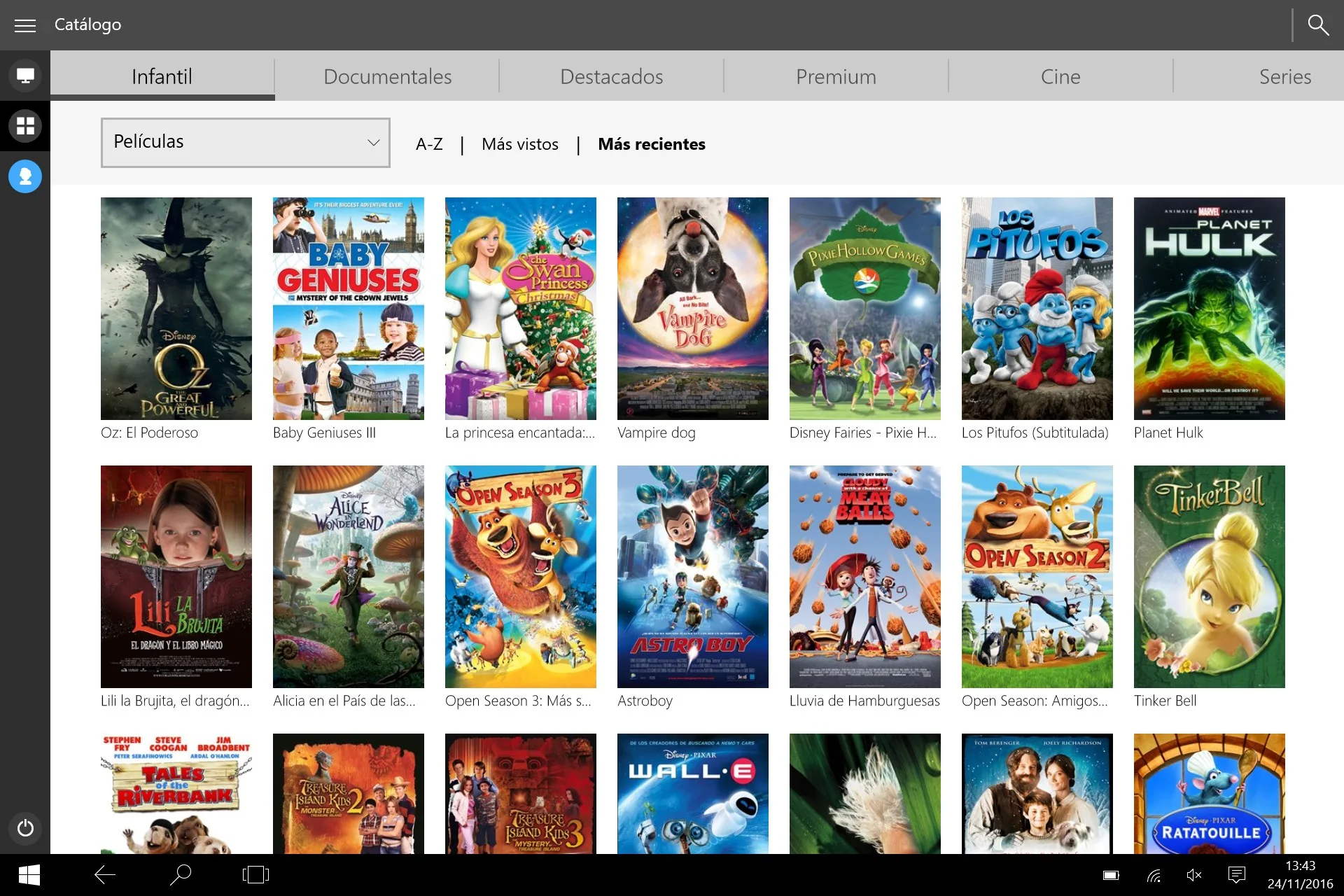Open the catalog grid sidebar icon

tap(25, 126)
